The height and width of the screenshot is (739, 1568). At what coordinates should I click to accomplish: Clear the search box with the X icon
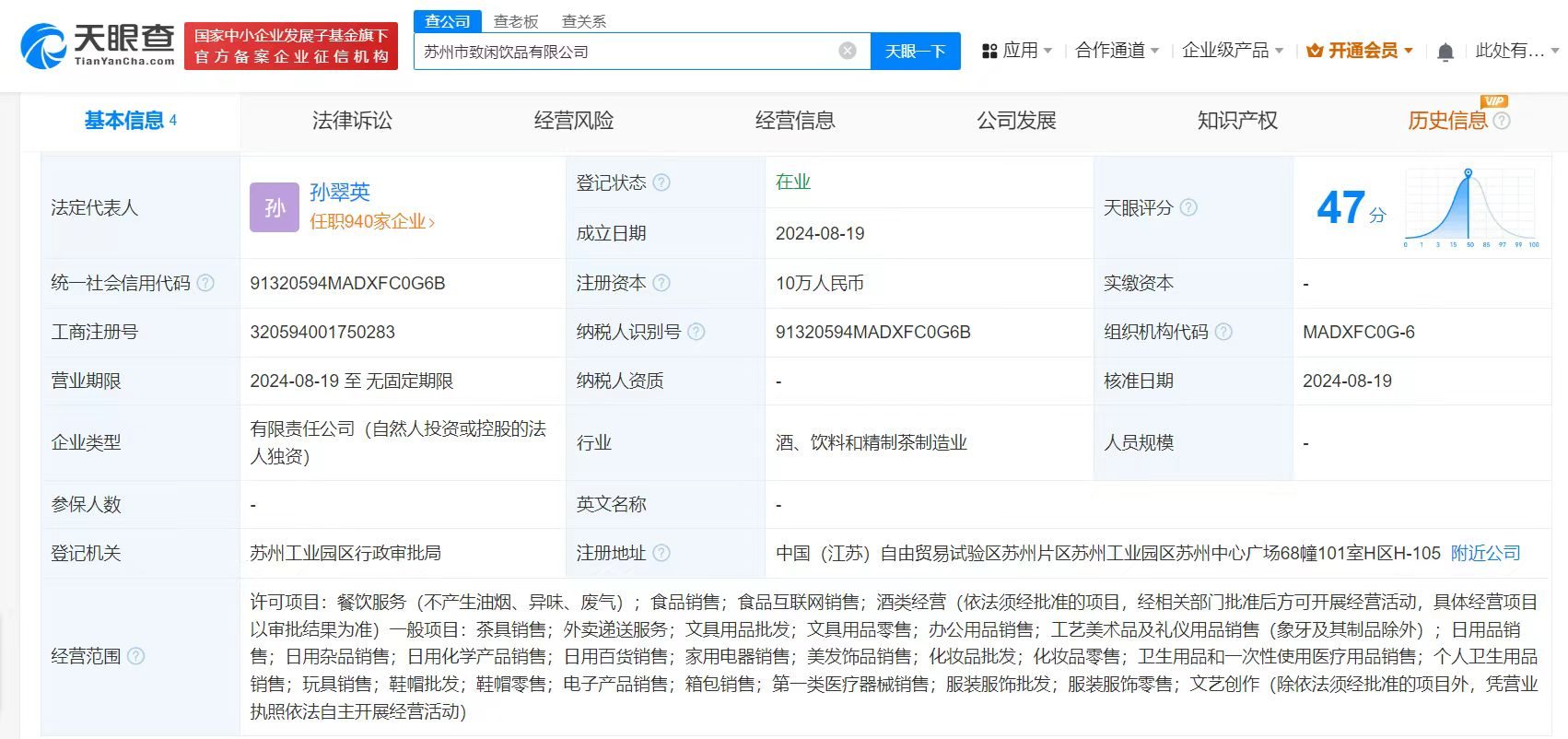(848, 51)
